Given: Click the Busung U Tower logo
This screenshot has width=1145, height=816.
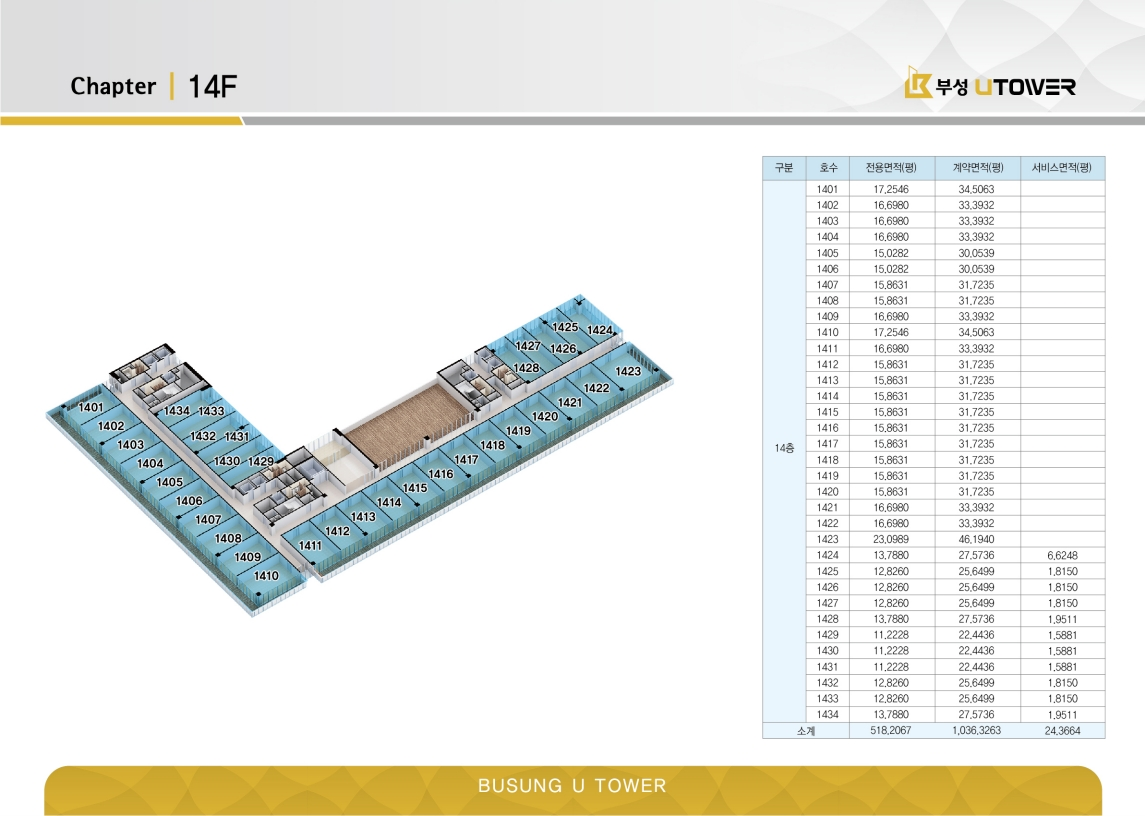Looking at the screenshot, I should (989, 84).
